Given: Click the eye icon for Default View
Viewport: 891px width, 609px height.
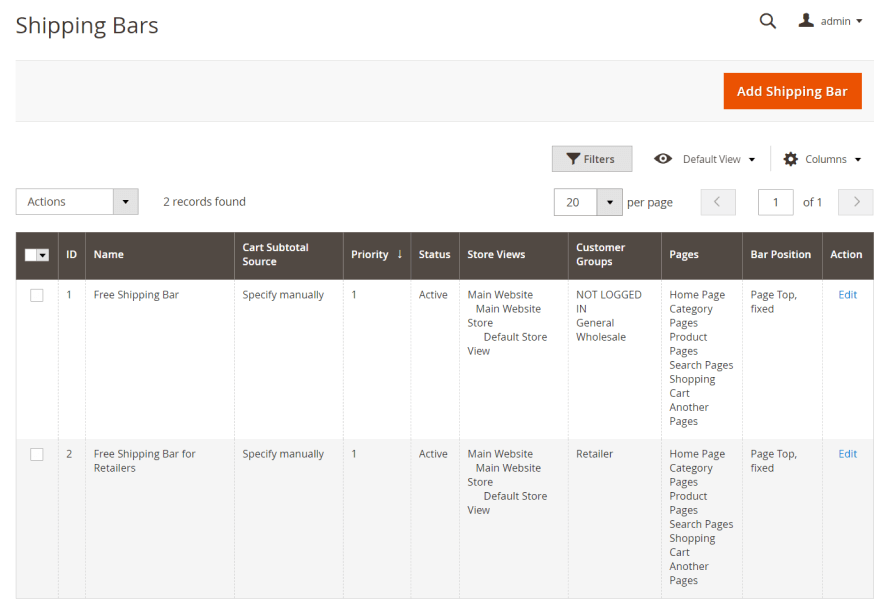Looking at the screenshot, I should pyautogui.click(x=663, y=159).
